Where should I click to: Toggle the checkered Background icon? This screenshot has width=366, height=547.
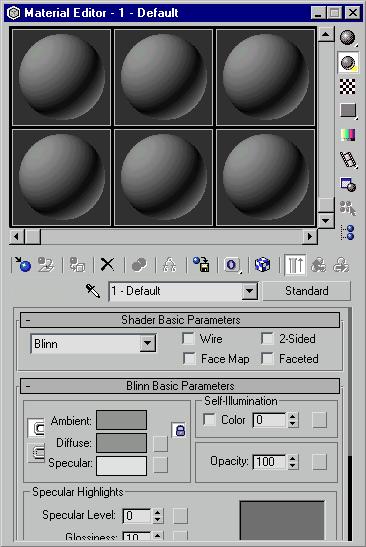tap(348, 87)
